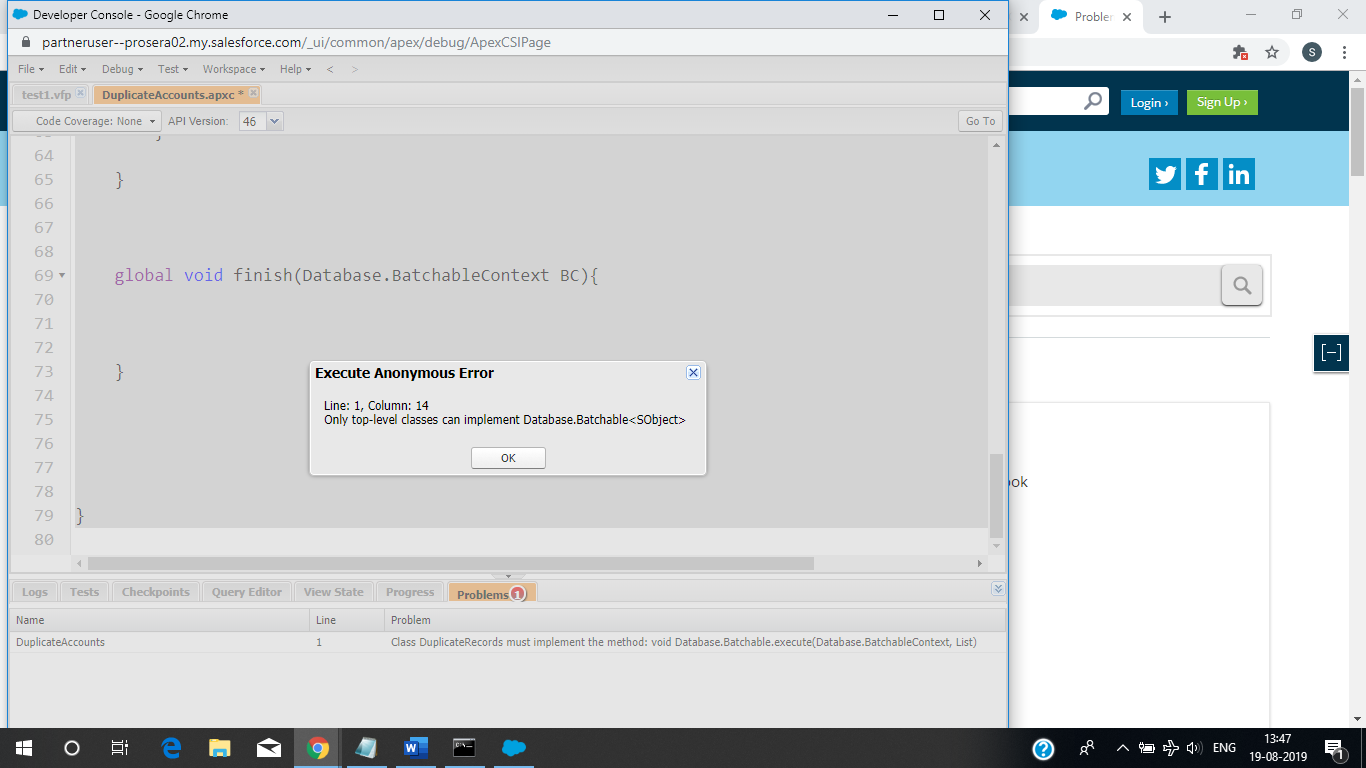Switch to the test1.vfp editor tab
Viewport: 1366px width, 768px height.
point(46,94)
